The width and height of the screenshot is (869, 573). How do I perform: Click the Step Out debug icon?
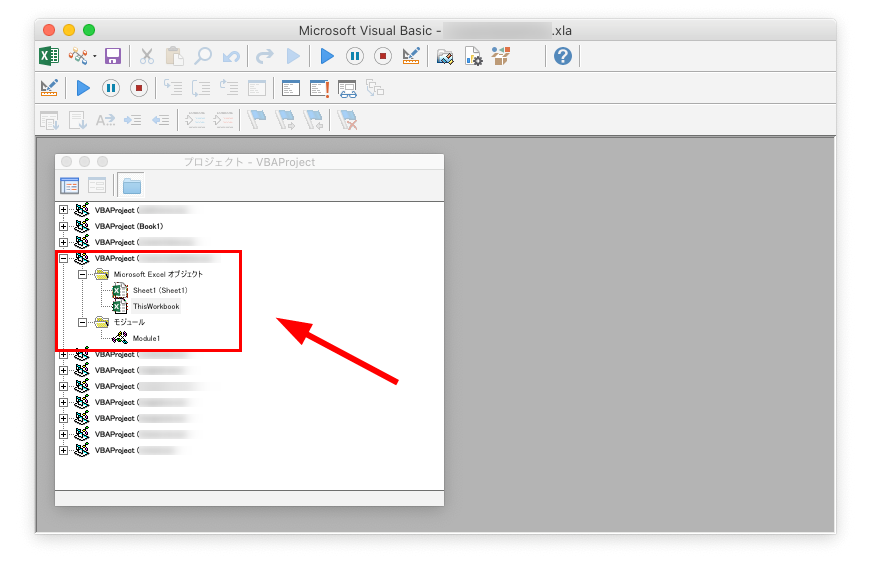[x=229, y=88]
